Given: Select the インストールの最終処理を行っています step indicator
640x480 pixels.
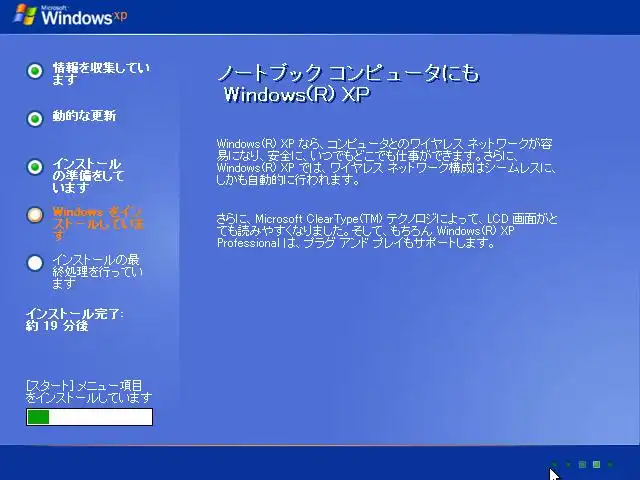Looking at the screenshot, I should pos(35,263).
